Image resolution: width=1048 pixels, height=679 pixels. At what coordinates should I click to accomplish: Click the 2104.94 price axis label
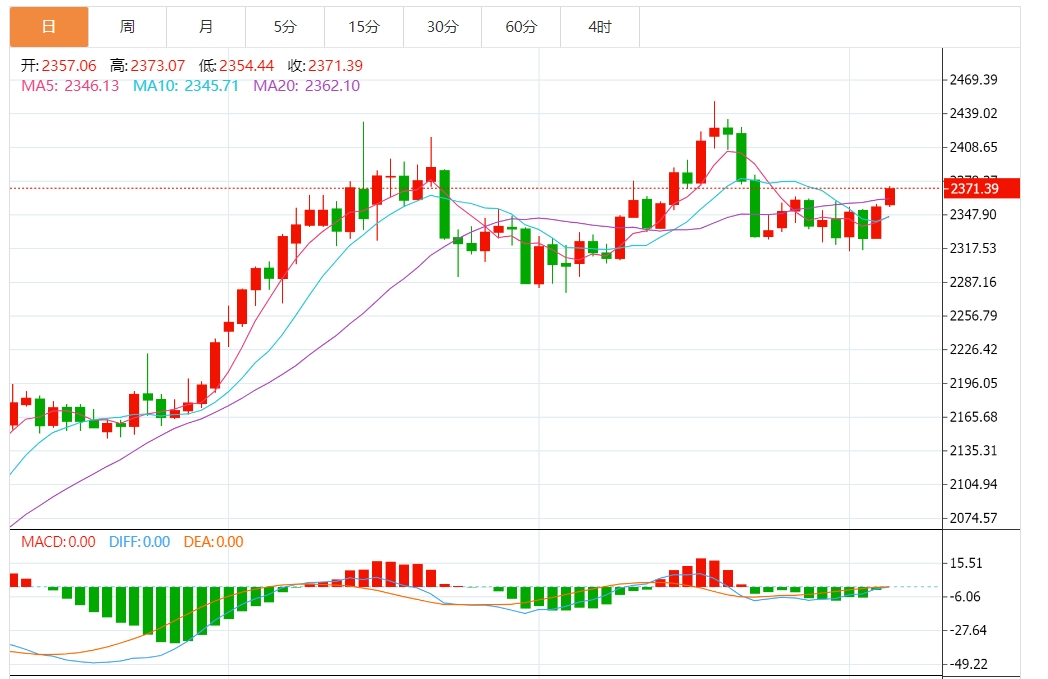click(974, 485)
